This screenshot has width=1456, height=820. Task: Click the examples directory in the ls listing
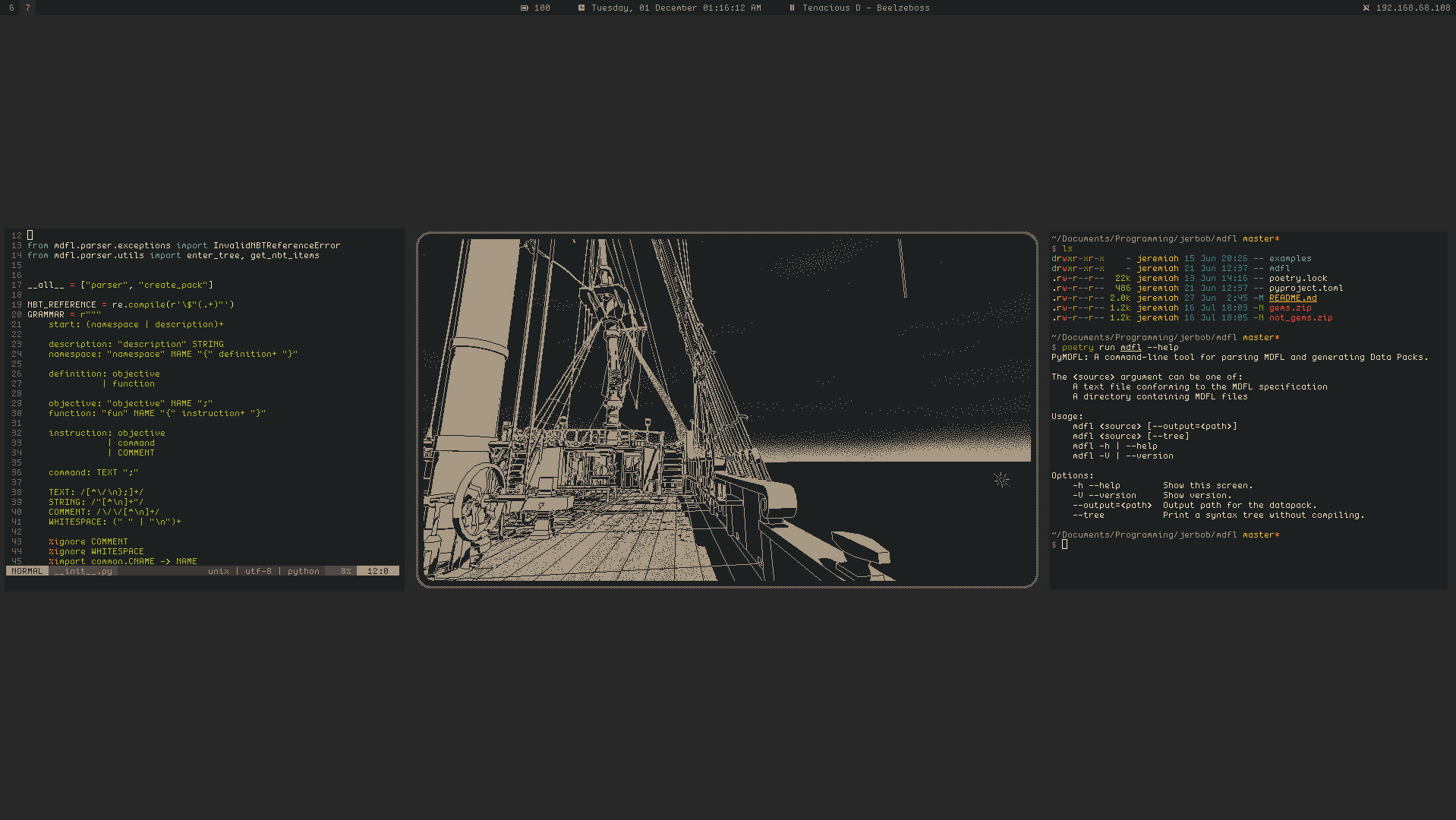[x=1290, y=258]
